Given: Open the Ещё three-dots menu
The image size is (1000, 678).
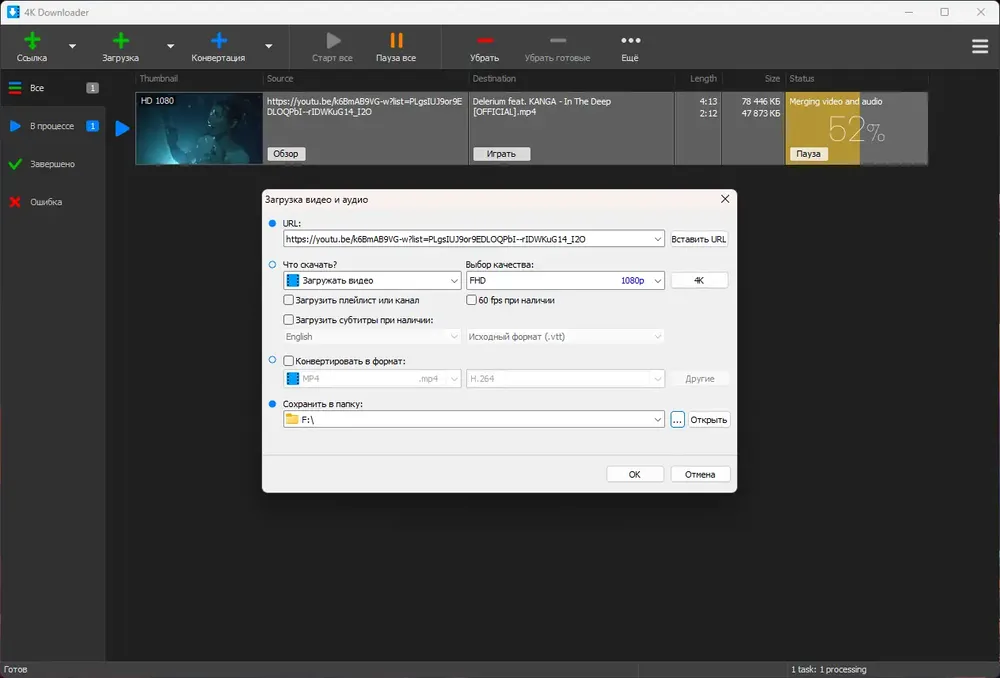Looking at the screenshot, I should (x=630, y=47).
